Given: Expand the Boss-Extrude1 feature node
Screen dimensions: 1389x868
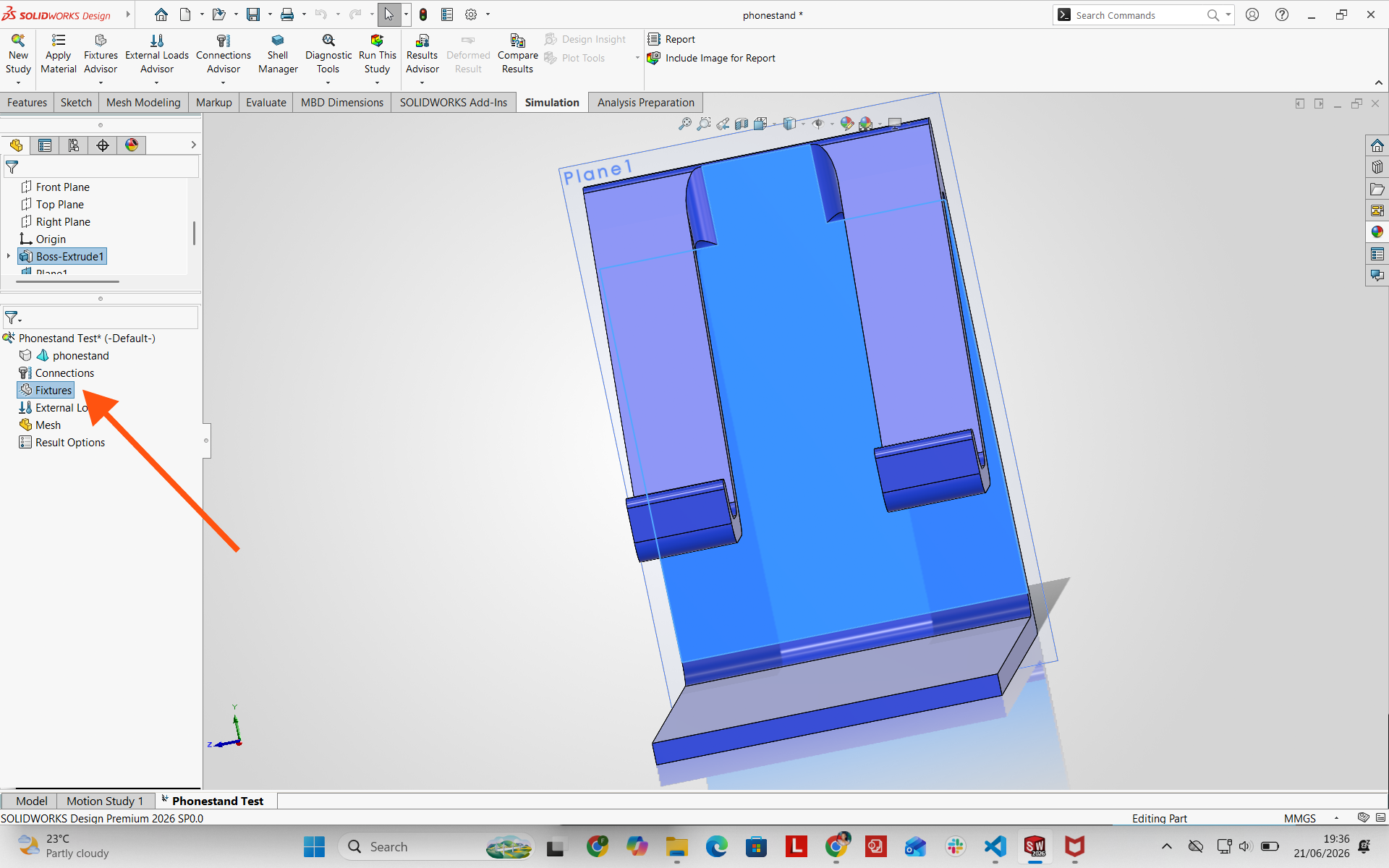Looking at the screenshot, I should pos(9,256).
